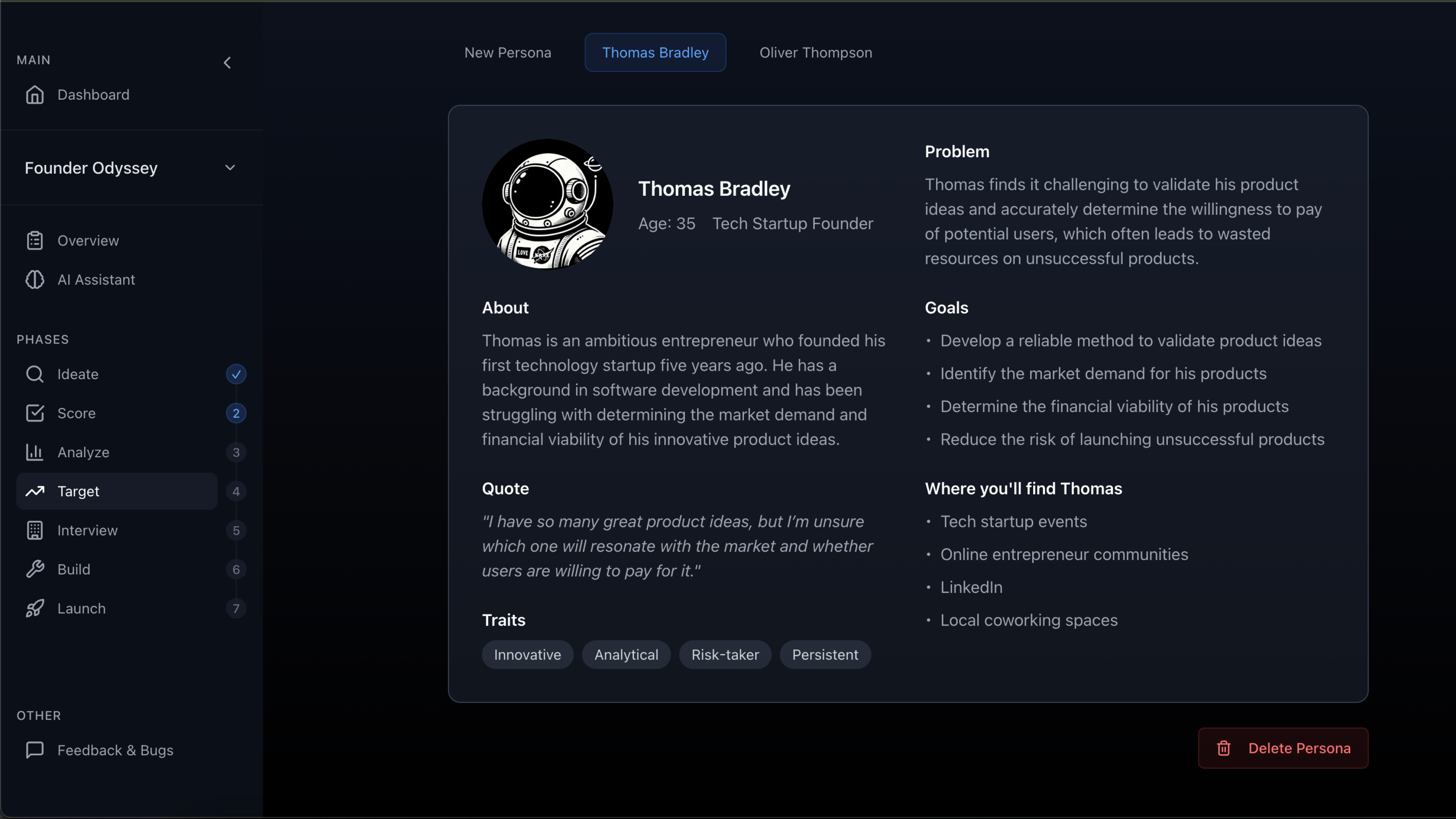
Task: Click the Ideate magnifier icon
Action: [x=35, y=374]
